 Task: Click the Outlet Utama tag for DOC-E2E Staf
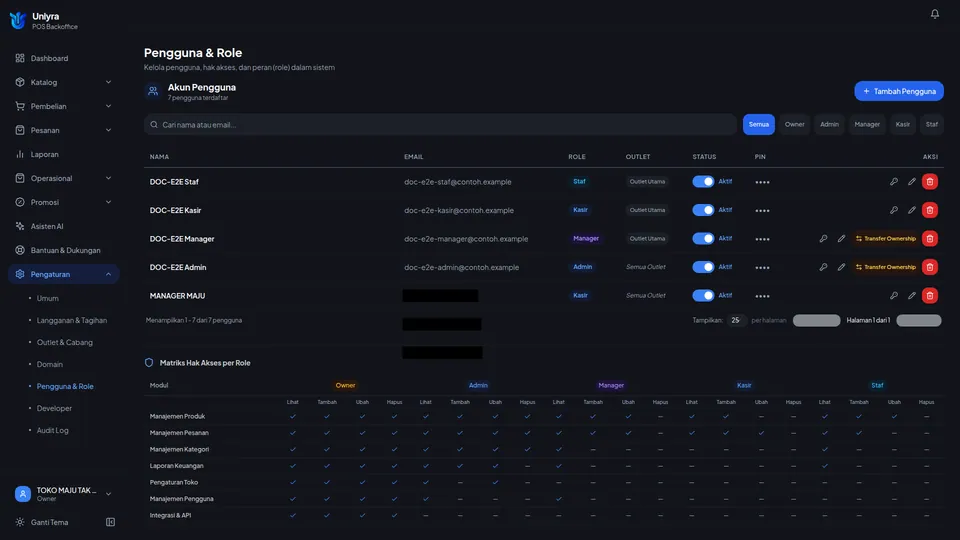click(647, 182)
